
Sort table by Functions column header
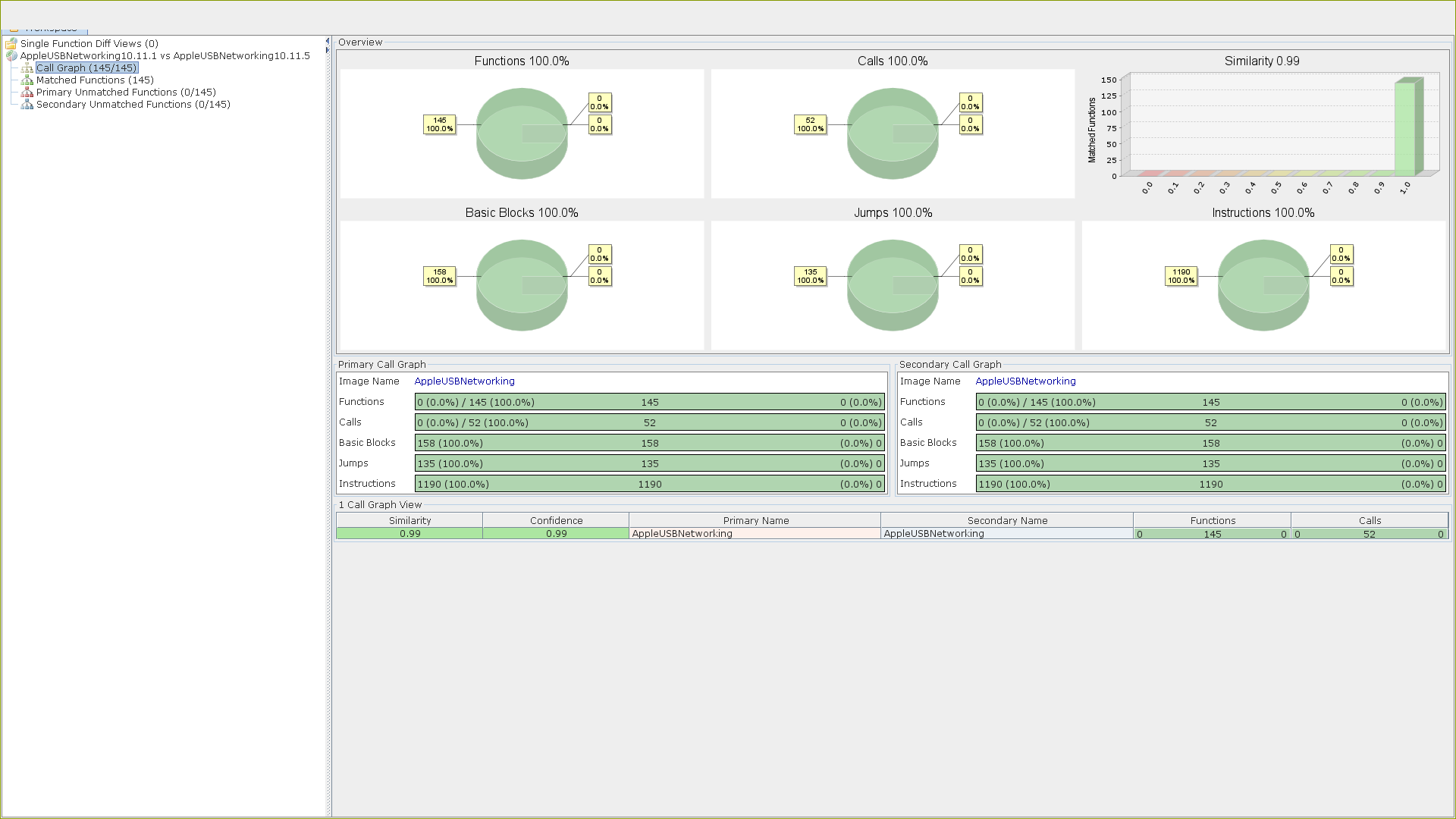[x=1213, y=520]
